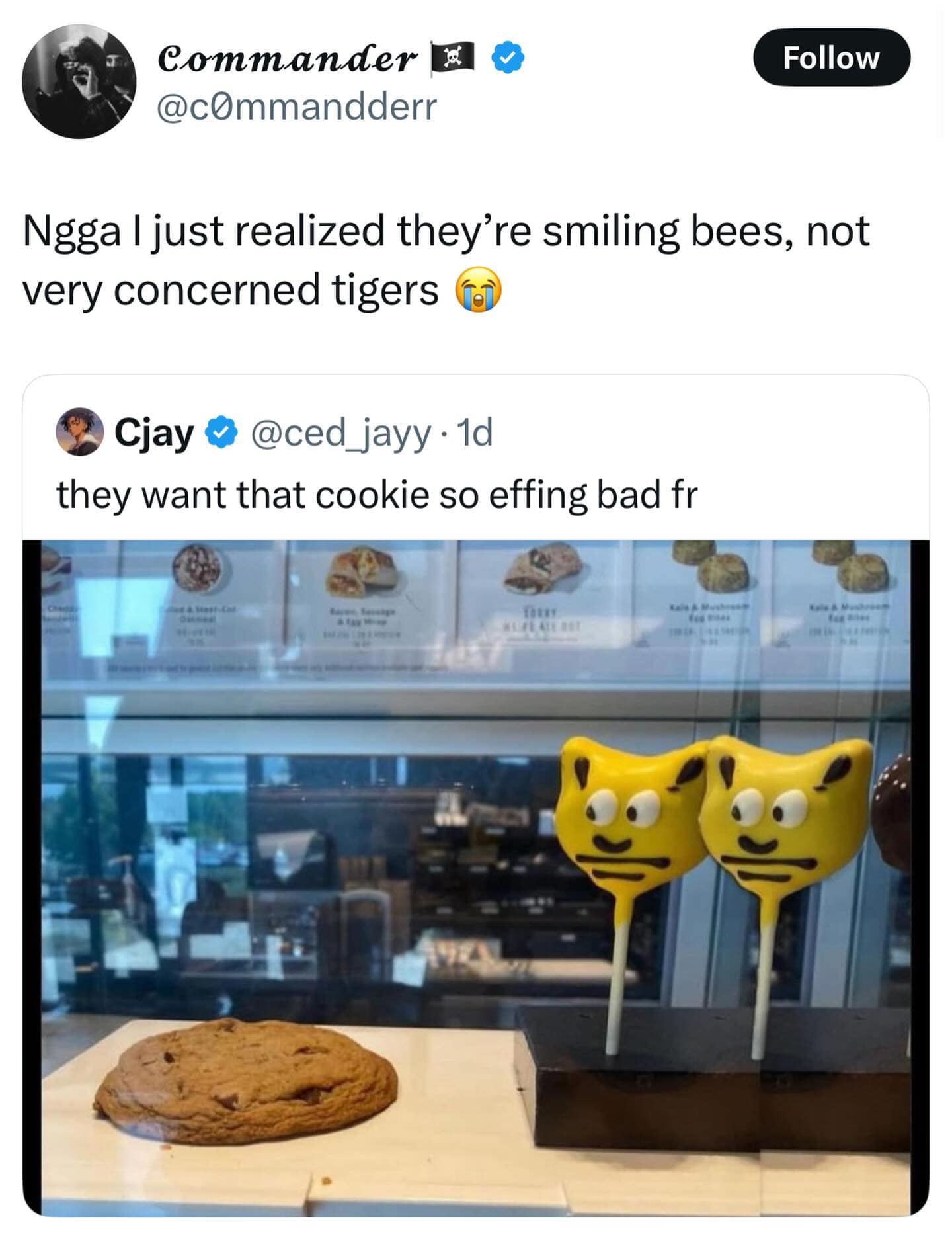Viewport: 952px width, 1238px height.
Task: Open quoted tweet text about the cookie
Action: point(377,495)
